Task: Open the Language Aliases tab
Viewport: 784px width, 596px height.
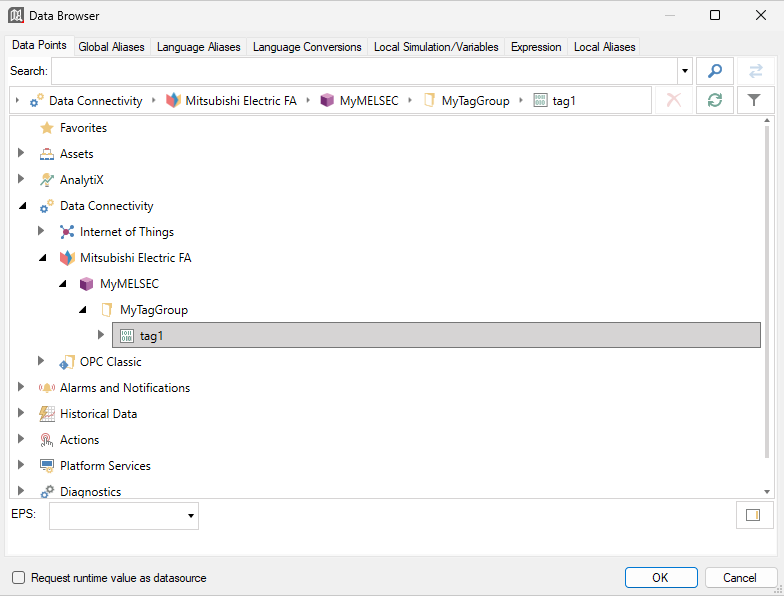Action: click(x=198, y=47)
